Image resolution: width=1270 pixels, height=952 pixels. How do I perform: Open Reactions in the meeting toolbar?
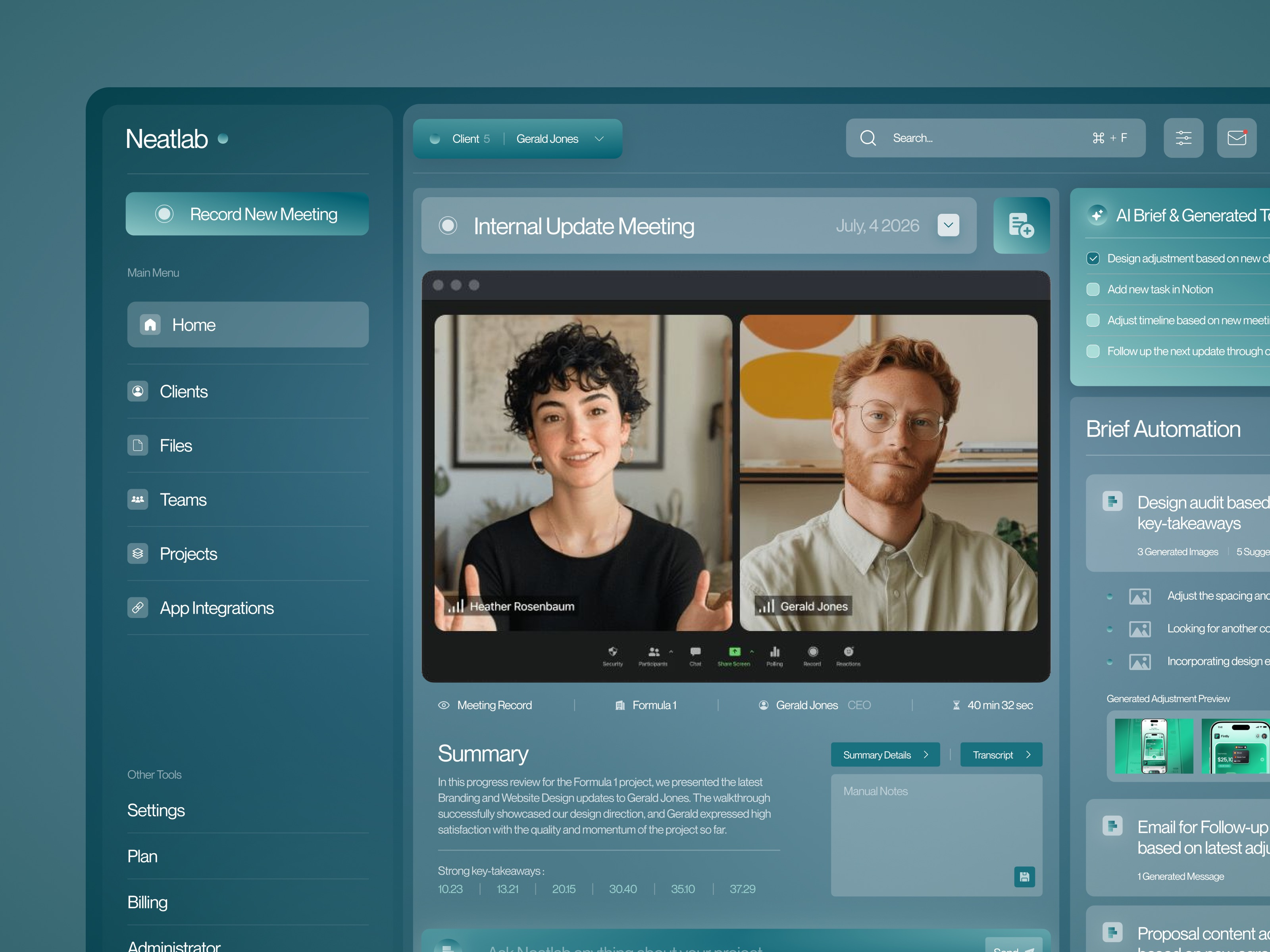coord(849,656)
